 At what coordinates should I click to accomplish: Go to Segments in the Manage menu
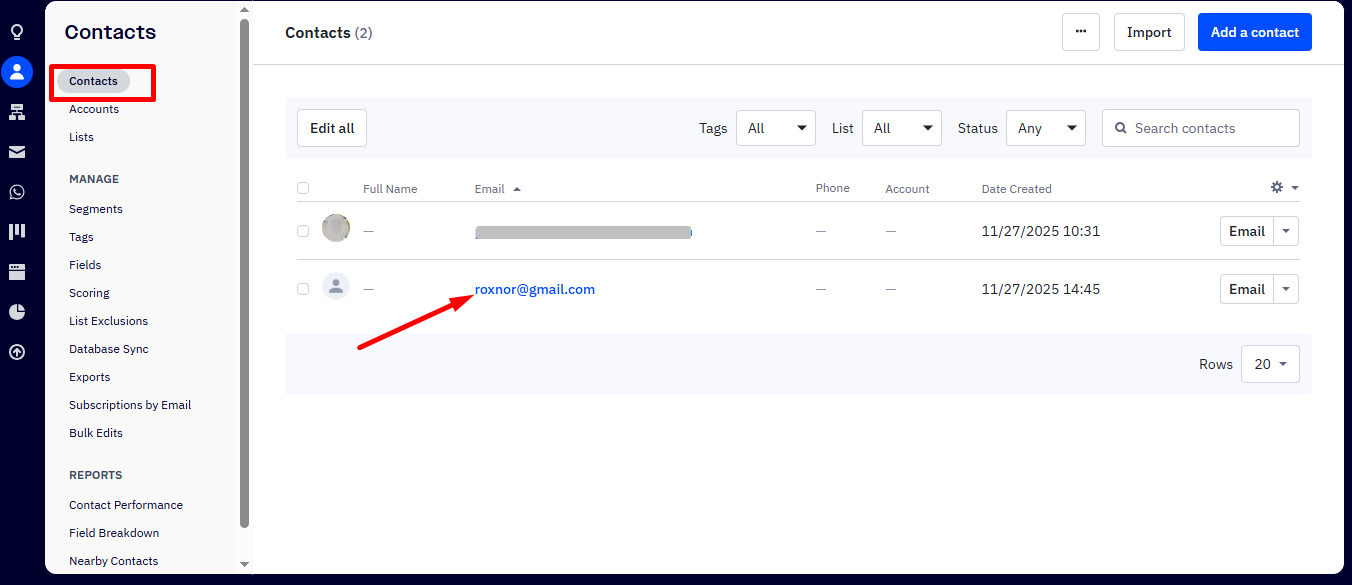click(96, 209)
